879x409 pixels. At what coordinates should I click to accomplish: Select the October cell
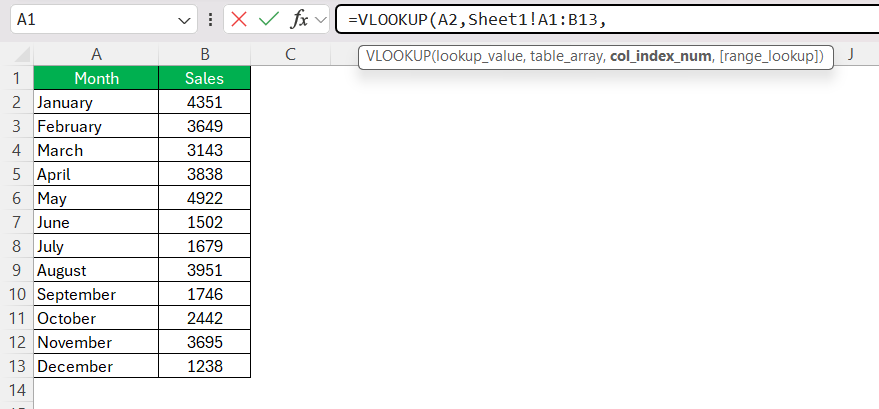(96, 318)
